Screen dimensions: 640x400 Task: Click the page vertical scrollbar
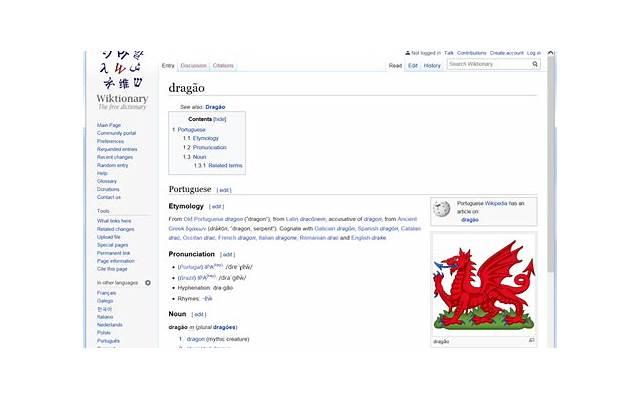click(550, 200)
